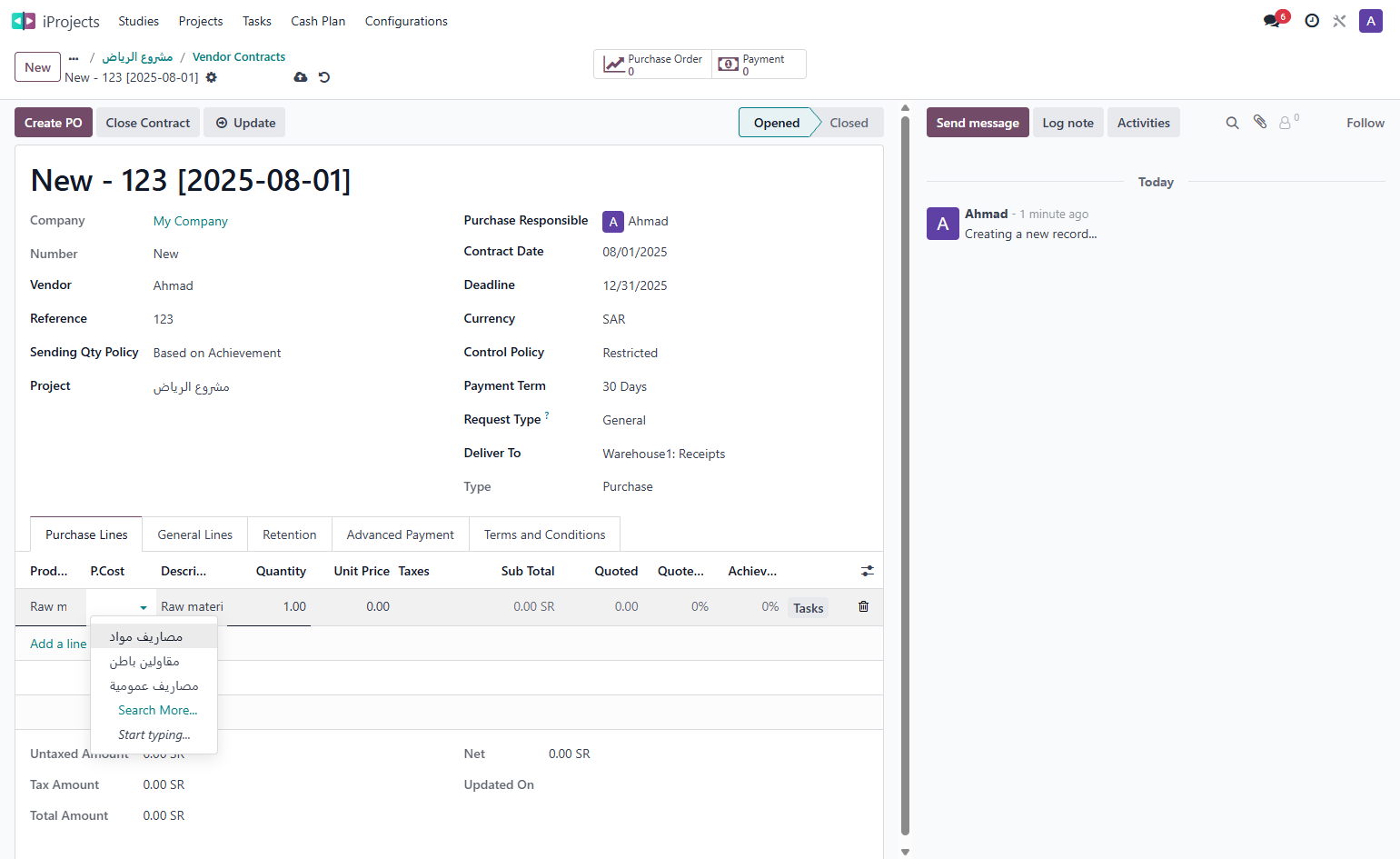Viewport: 1400px width, 859px height.
Task: Attach files using the paperclip icon
Action: [1260, 122]
